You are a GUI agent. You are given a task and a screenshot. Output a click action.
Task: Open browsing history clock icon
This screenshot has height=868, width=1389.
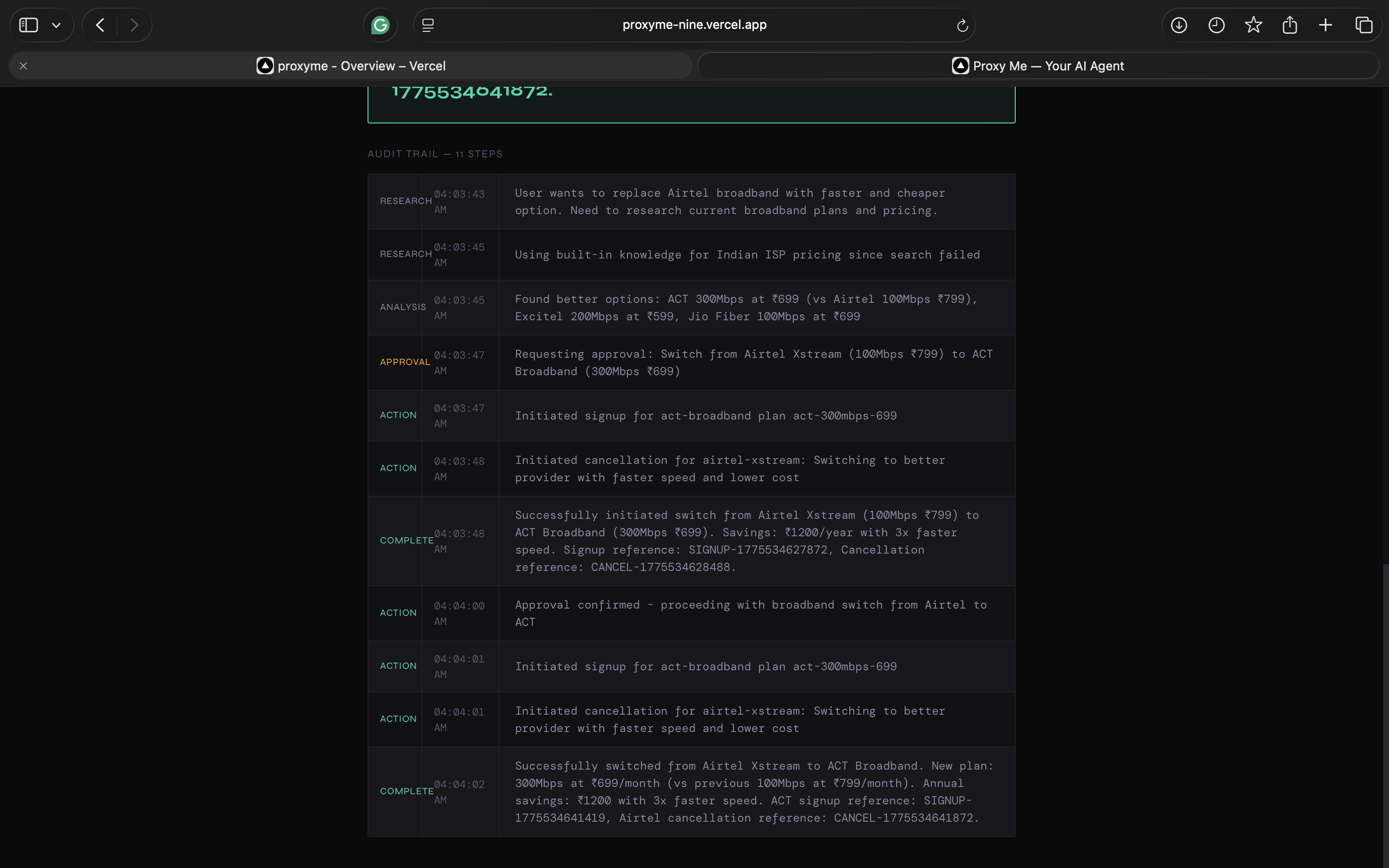[x=1216, y=25]
